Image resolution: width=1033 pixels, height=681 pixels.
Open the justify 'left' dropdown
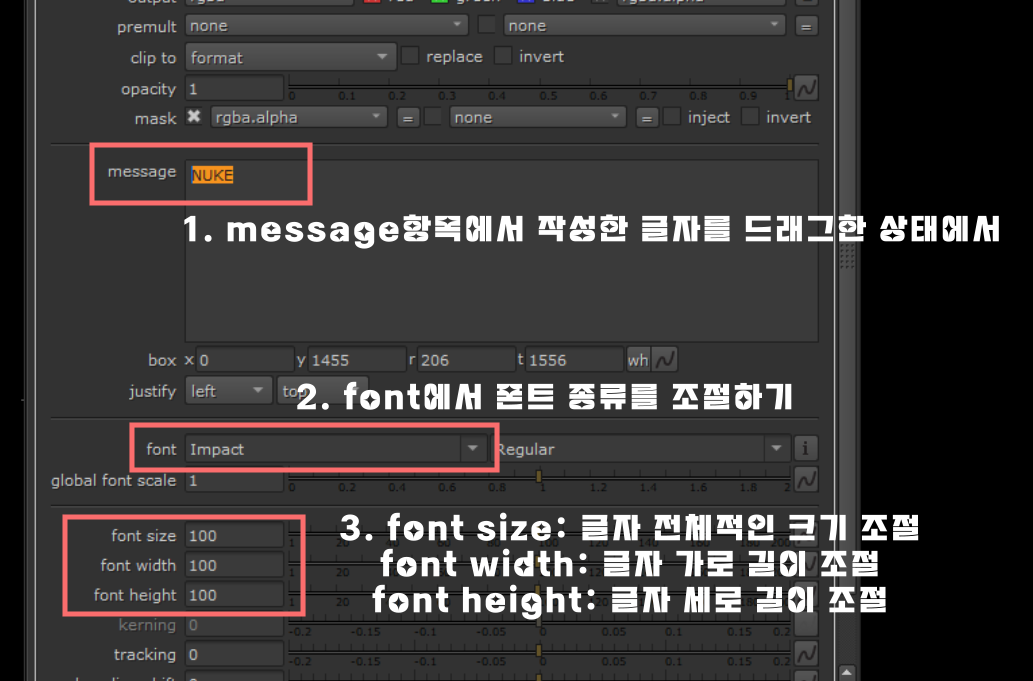tap(228, 391)
